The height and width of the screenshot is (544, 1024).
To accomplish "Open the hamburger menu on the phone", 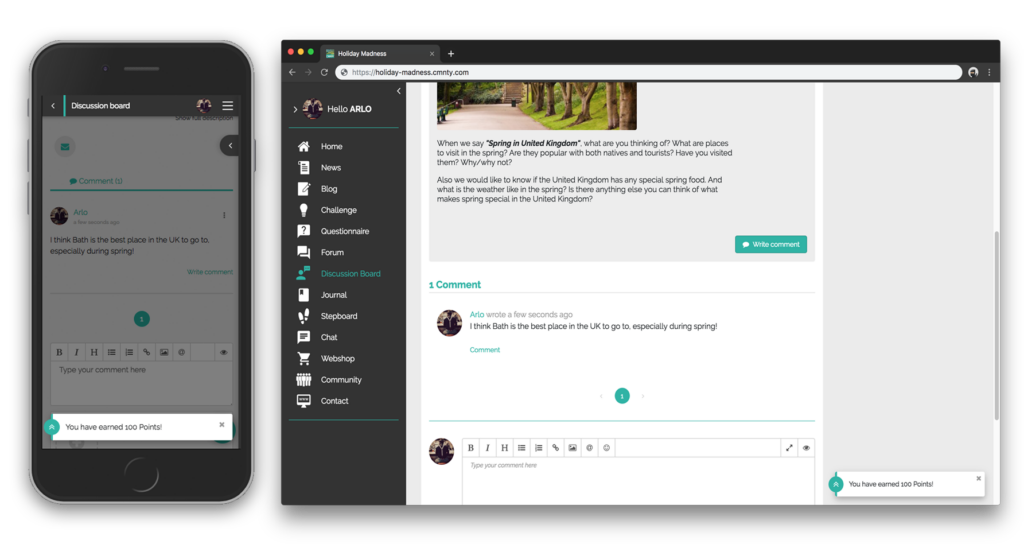I will [227, 105].
